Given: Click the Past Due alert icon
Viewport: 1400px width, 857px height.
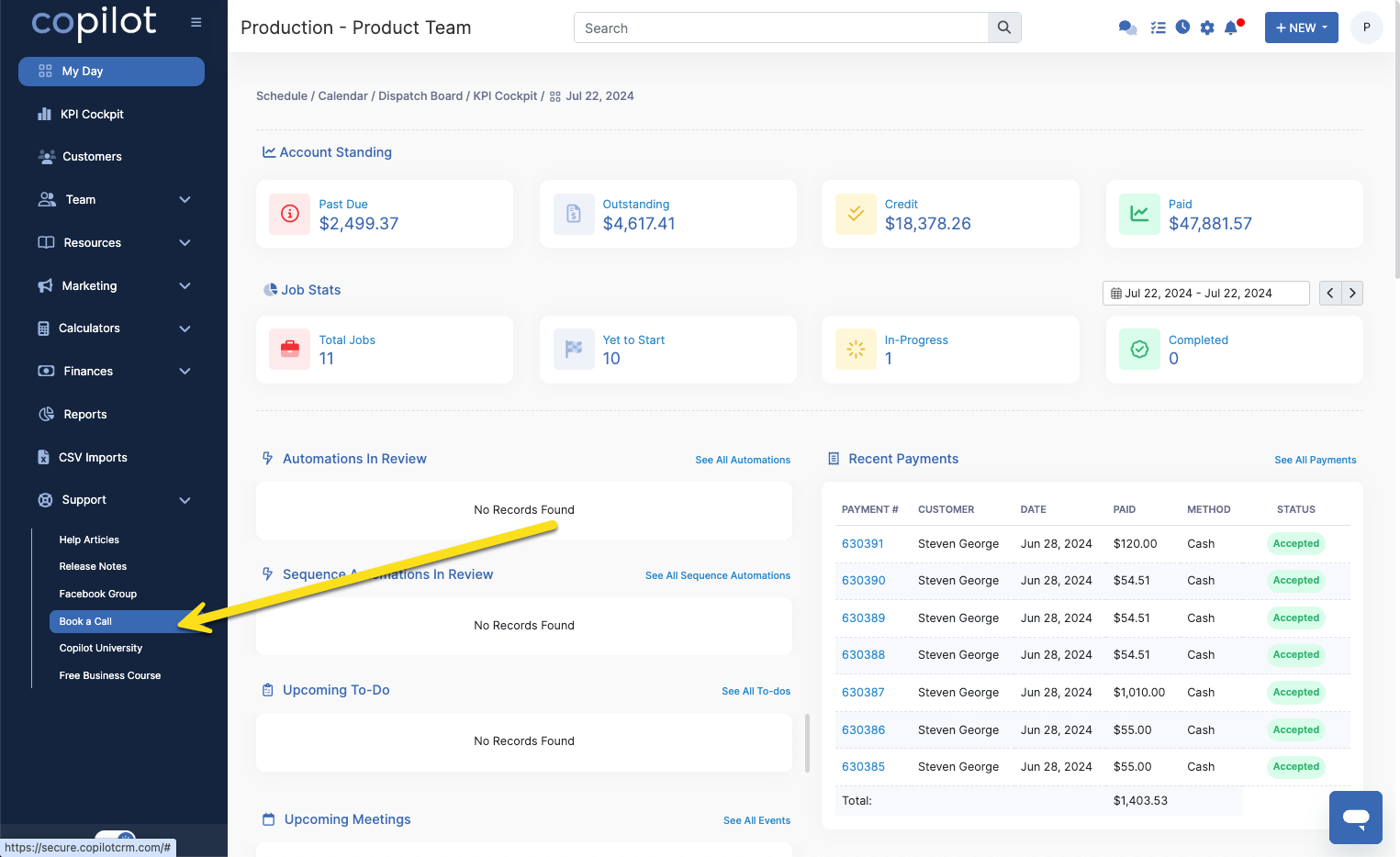Looking at the screenshot, I should coord(290,214).
